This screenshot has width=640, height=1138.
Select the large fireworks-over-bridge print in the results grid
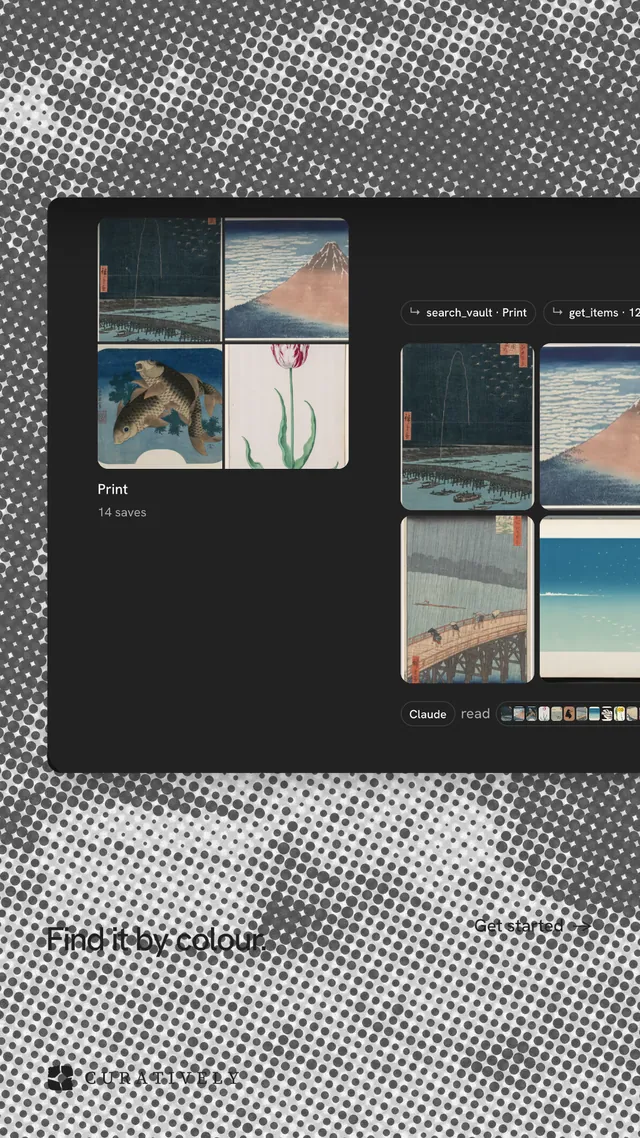point(467,427)
